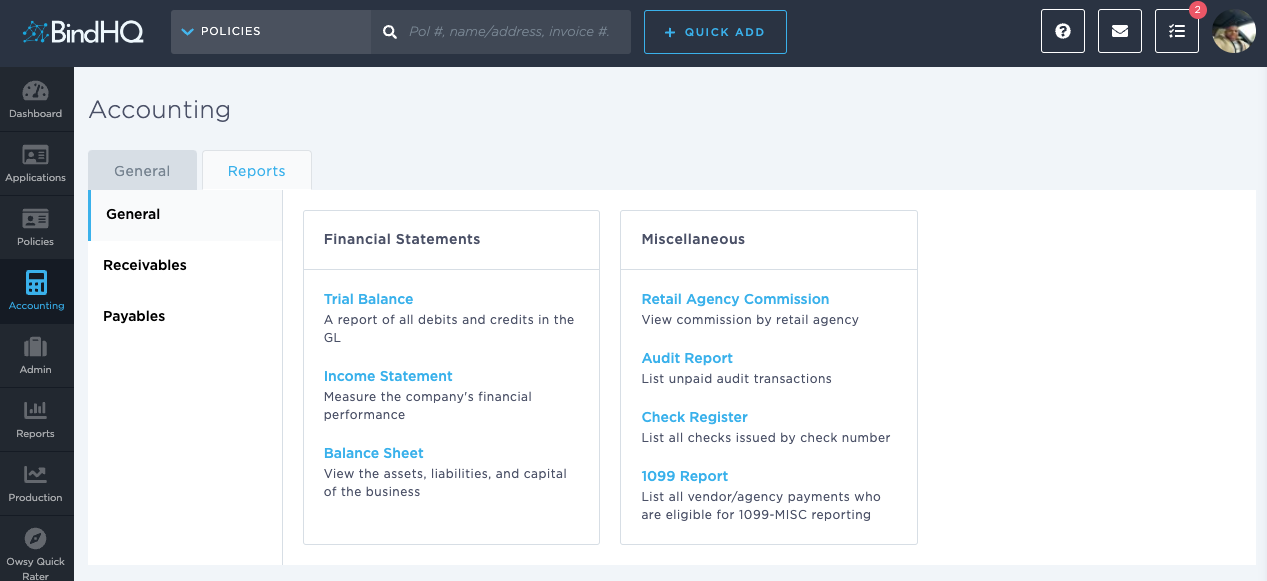Open Production in the sidebar
Viewport: 1267px width, 581px height.
pos(36,475)
